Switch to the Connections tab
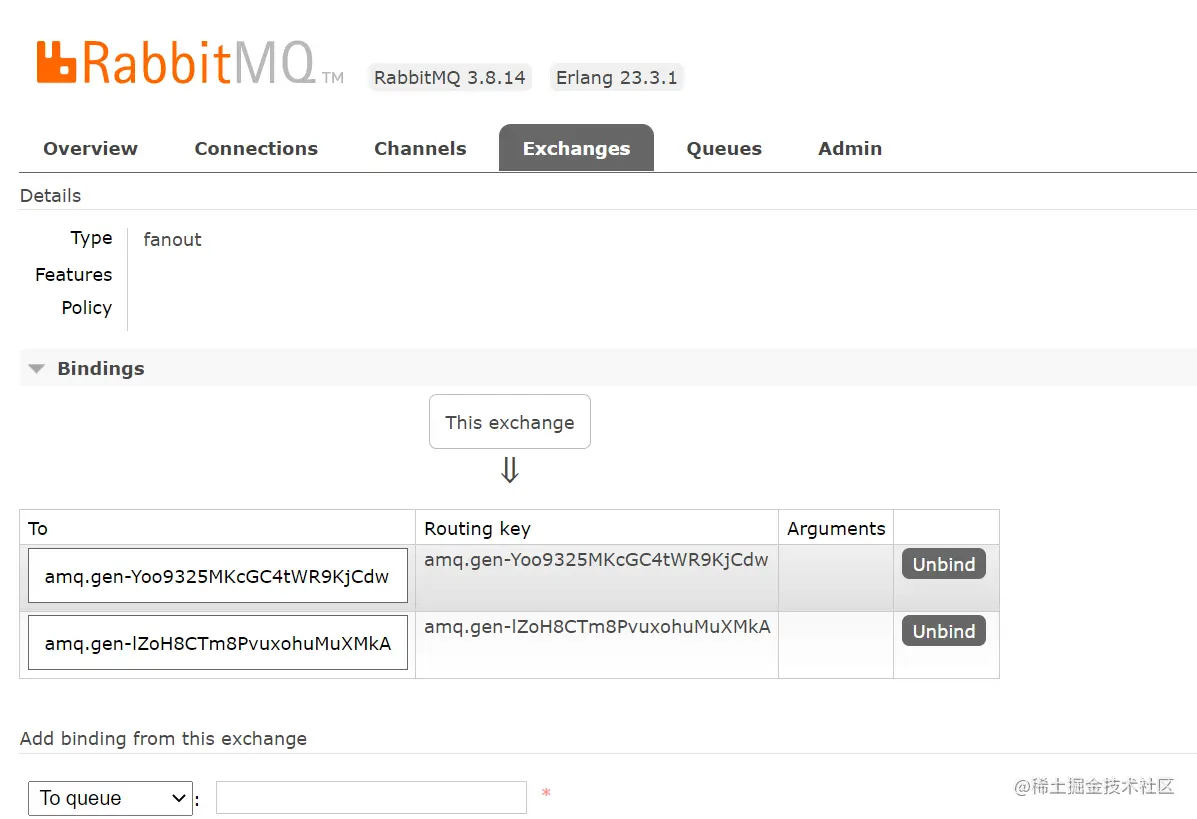The image size is (1197, 819). [256, 148]
